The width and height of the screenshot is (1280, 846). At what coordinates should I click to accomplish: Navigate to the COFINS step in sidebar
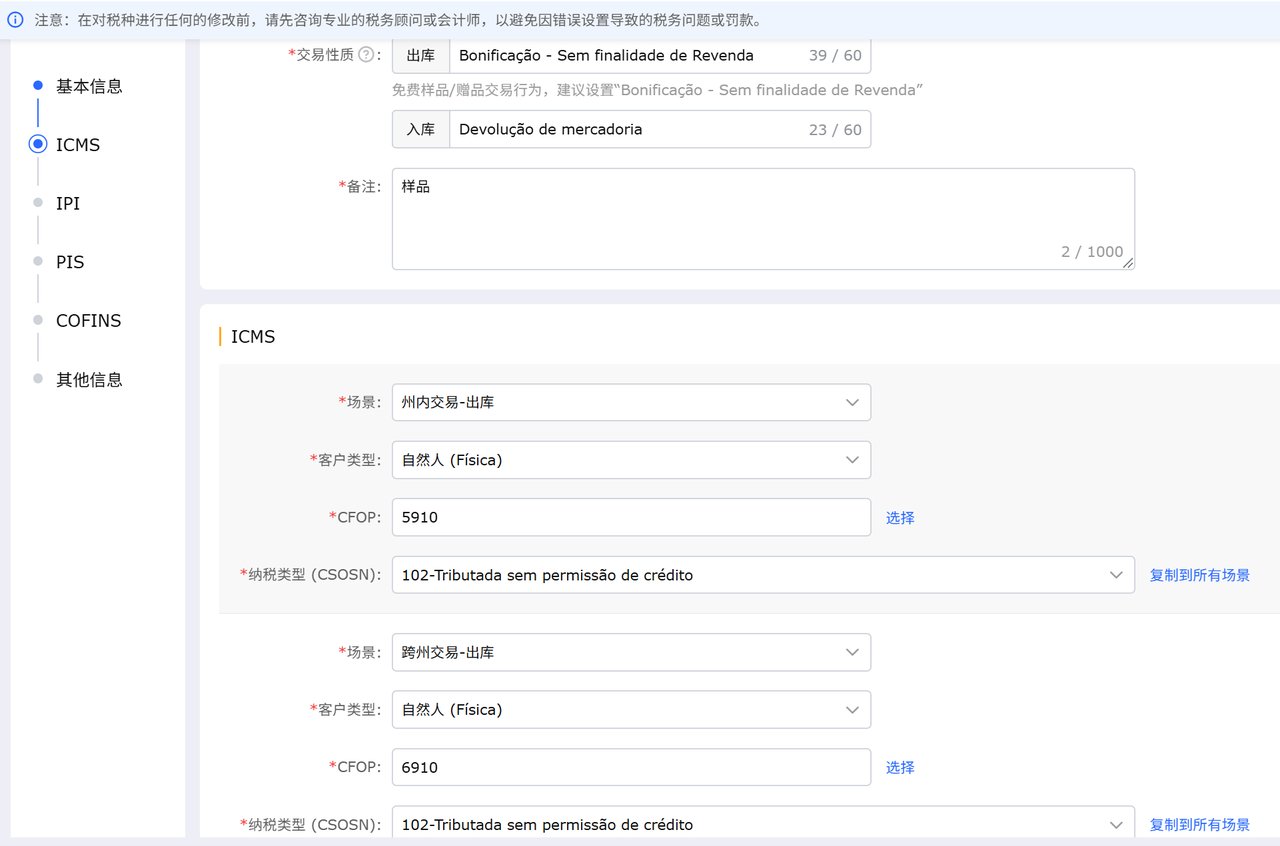[88, 321]
